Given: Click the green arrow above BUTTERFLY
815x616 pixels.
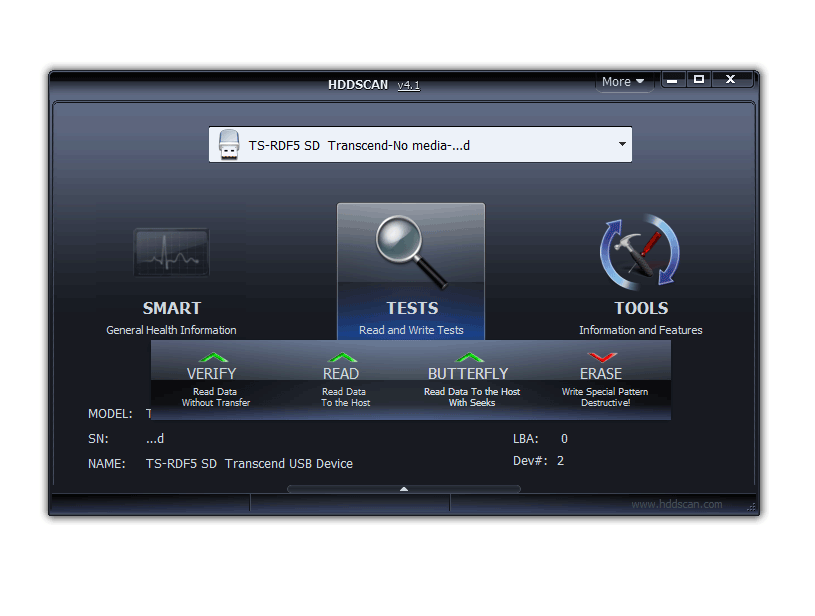Looking at the screenshot, I should [468, 357].
